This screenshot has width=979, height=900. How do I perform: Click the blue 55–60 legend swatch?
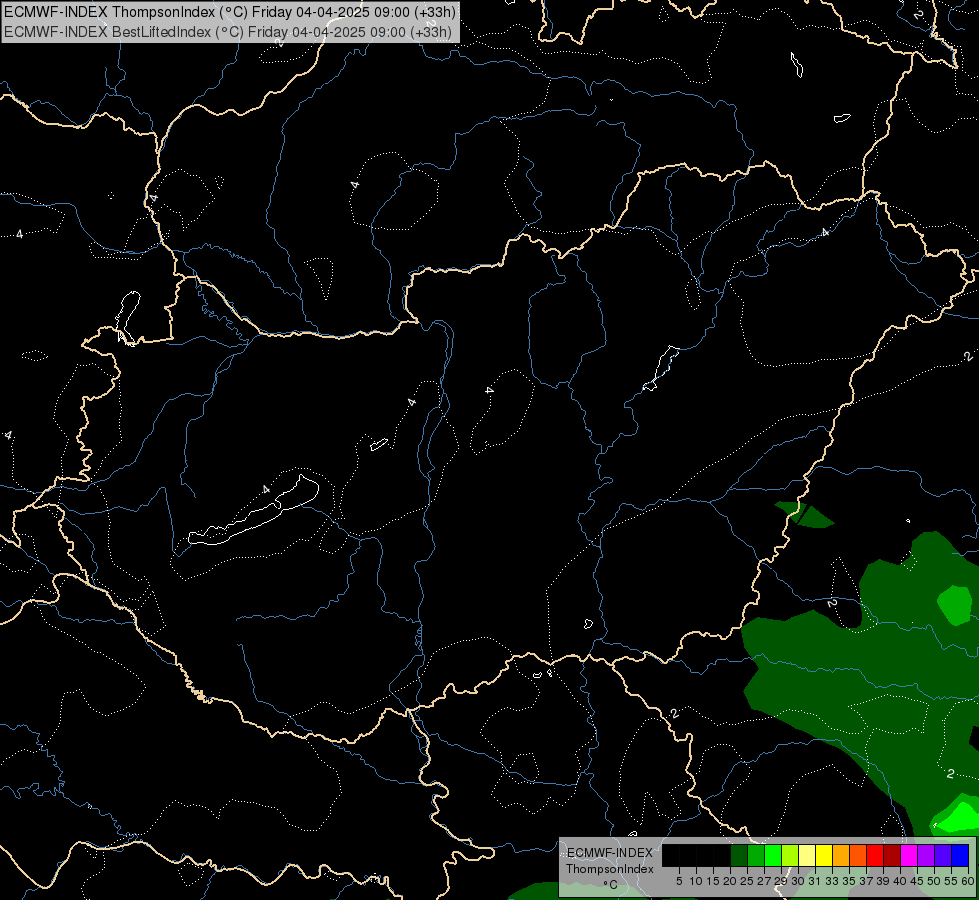pos(960,855)
